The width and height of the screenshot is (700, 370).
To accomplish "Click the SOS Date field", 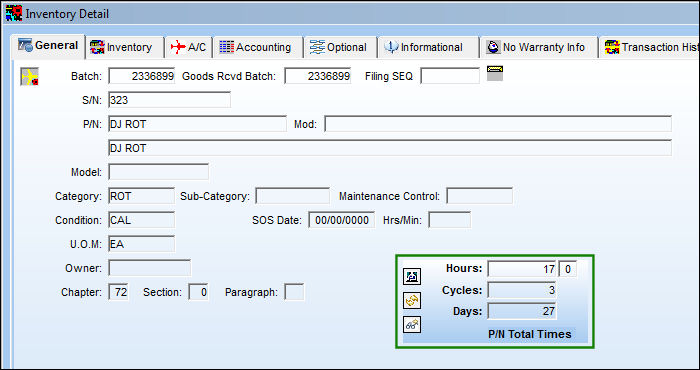I will pyautogui.click(x=342, y=220).
